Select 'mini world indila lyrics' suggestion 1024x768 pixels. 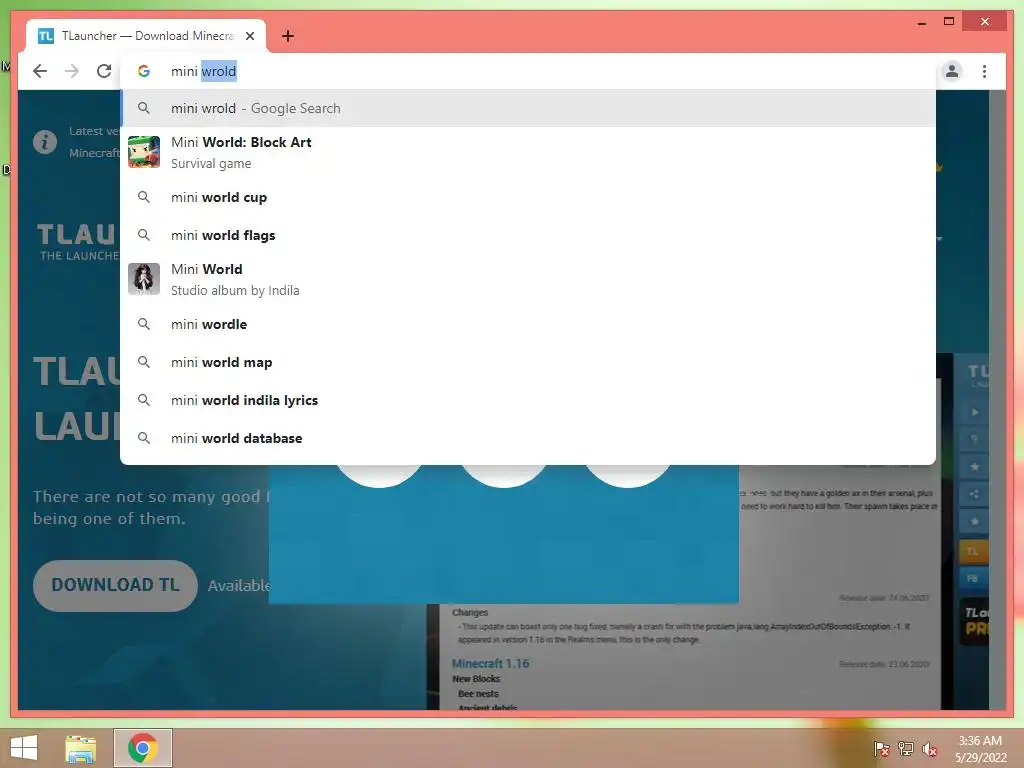[x=528, y=400]
